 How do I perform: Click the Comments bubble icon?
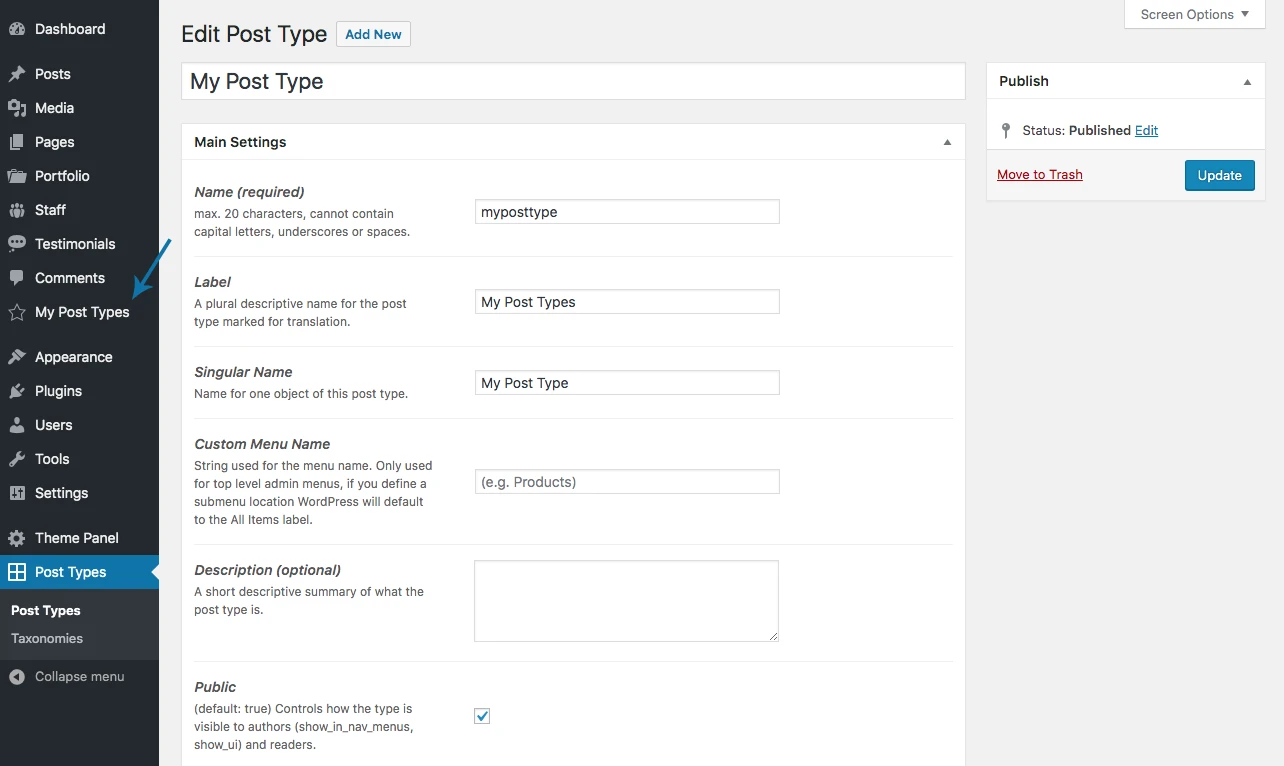[17, 277]
